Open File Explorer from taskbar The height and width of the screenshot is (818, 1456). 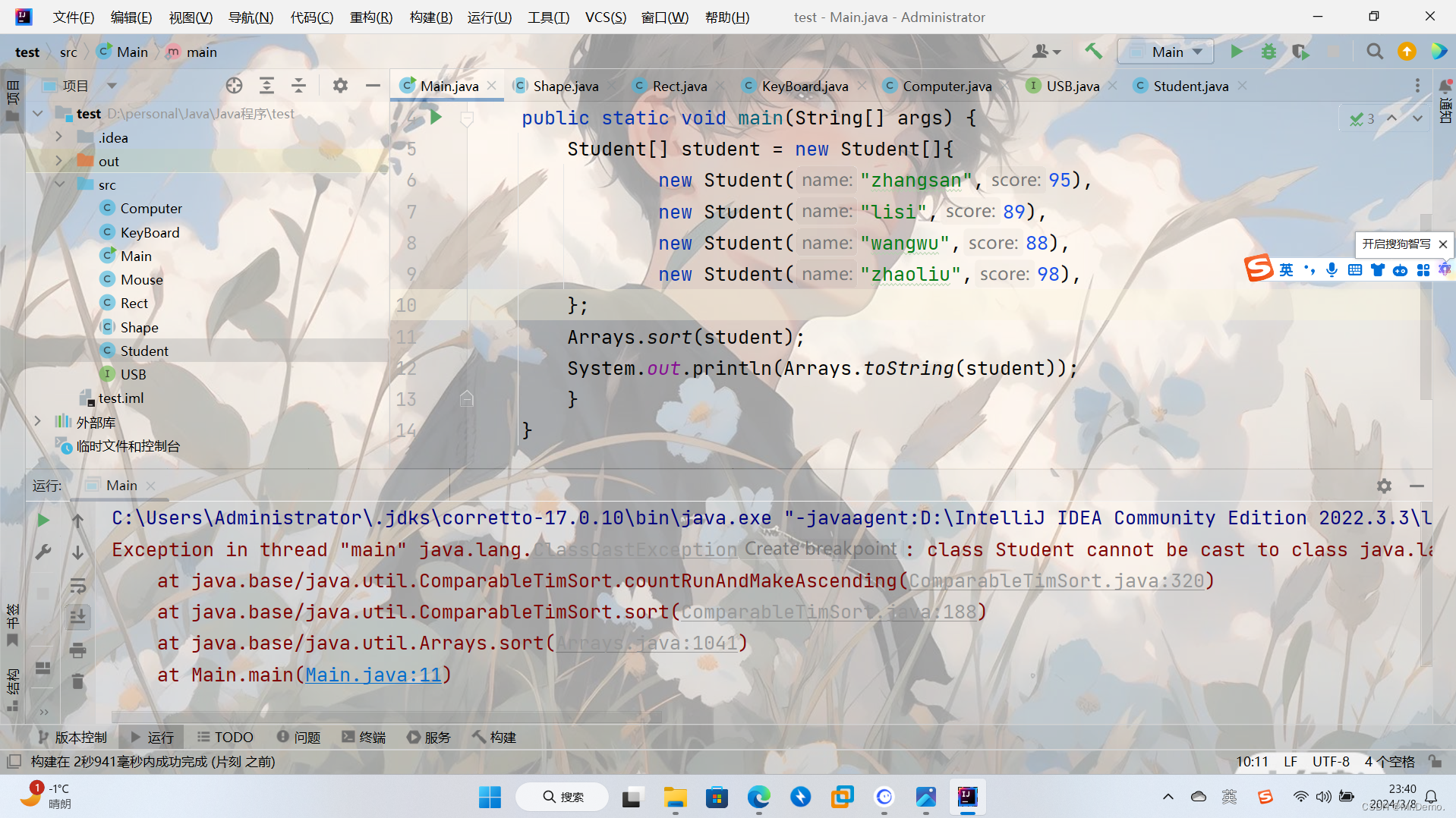click(x=675, y=797)
